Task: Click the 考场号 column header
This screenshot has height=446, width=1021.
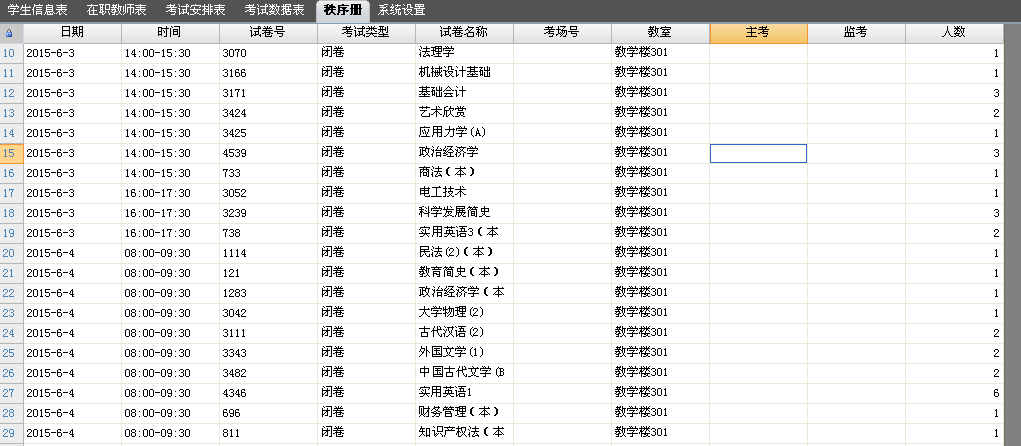Action: click(x=562, y=33)
